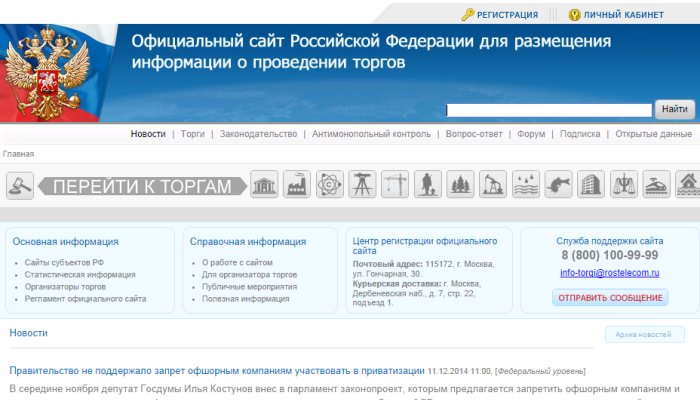Click the key icon beside Регистрация
This screenshot has width=700, height=400.
point(467,15)
